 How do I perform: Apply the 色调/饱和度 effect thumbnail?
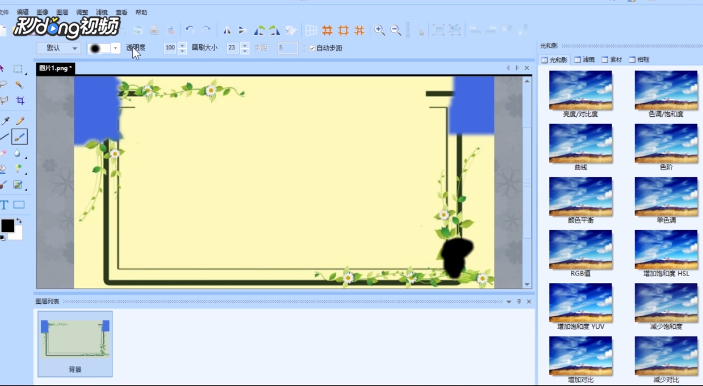666,90
